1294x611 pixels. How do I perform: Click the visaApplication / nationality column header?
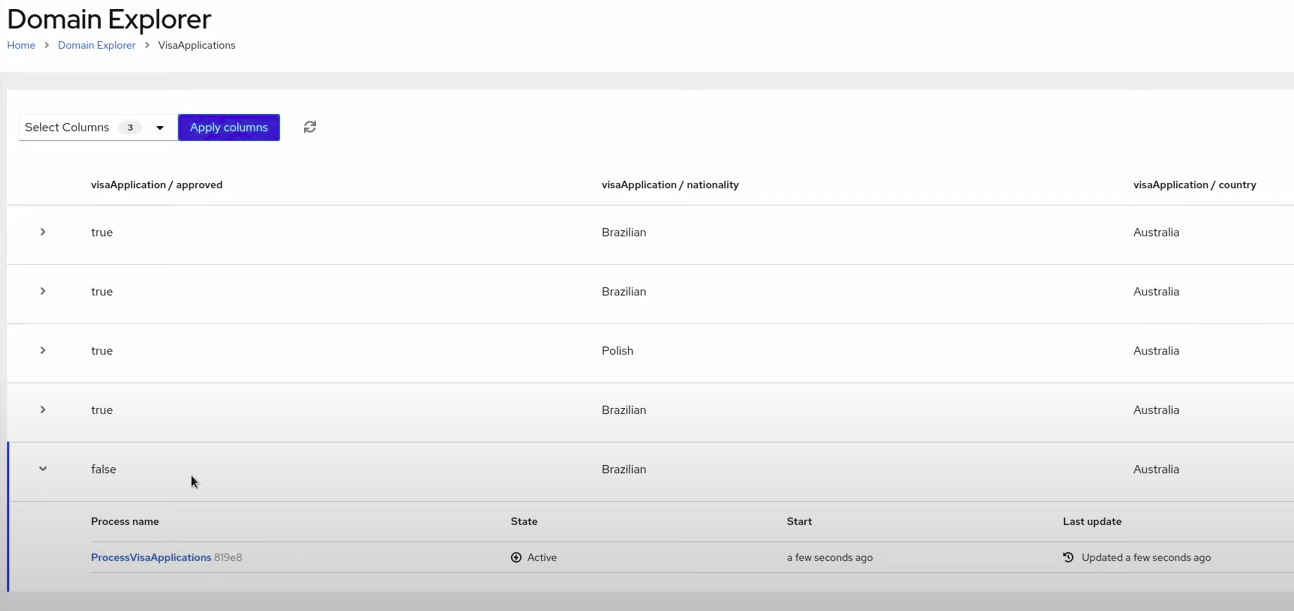point(670,185)
